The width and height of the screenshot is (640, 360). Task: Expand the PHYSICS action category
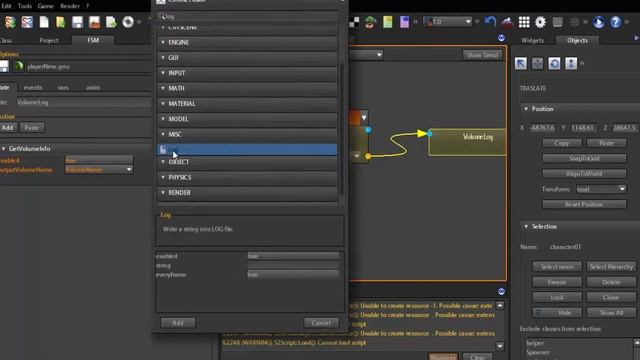coord(247,177)
